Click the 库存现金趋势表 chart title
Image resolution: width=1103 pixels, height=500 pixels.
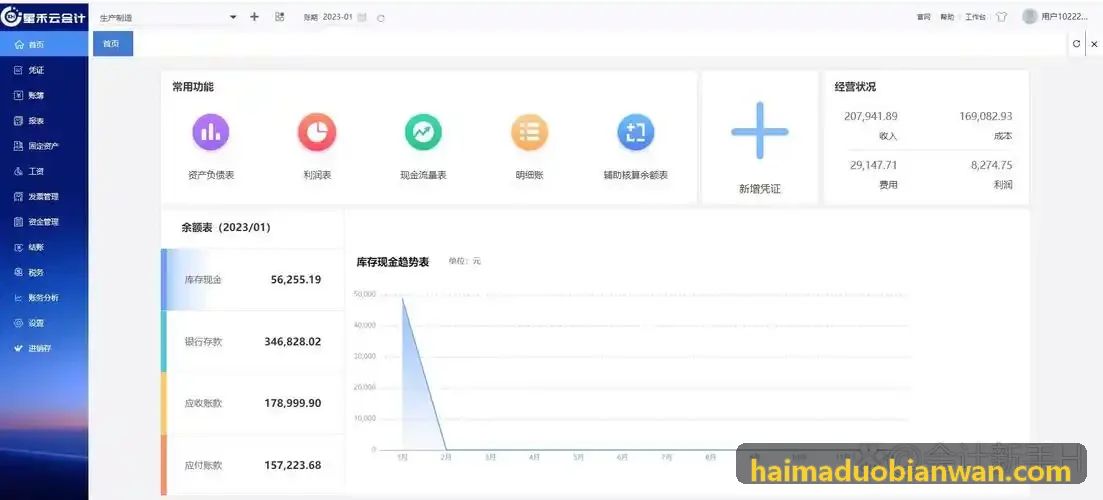tap(393, 262)
